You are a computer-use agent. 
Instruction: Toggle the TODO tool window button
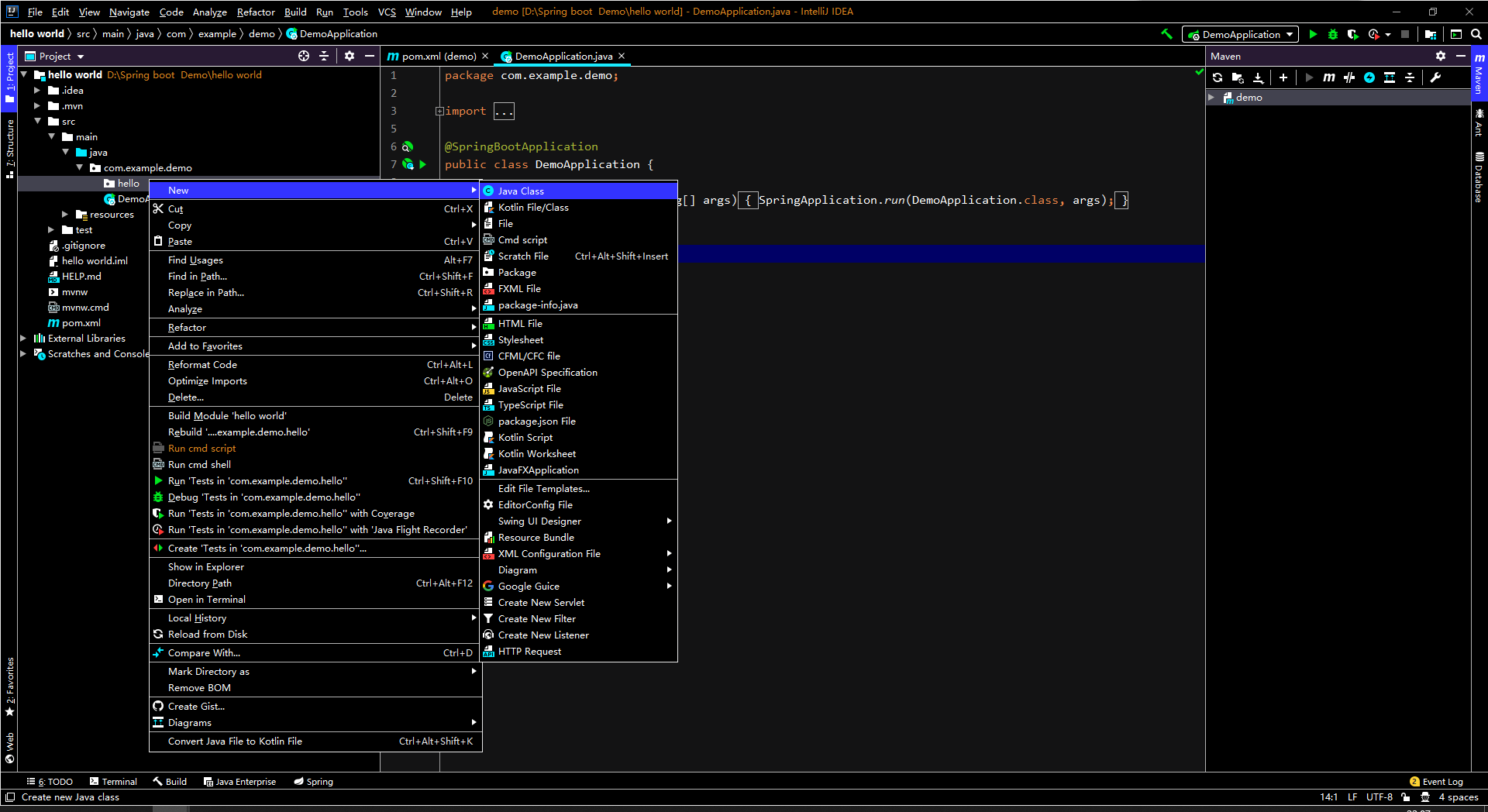(50, 782)
